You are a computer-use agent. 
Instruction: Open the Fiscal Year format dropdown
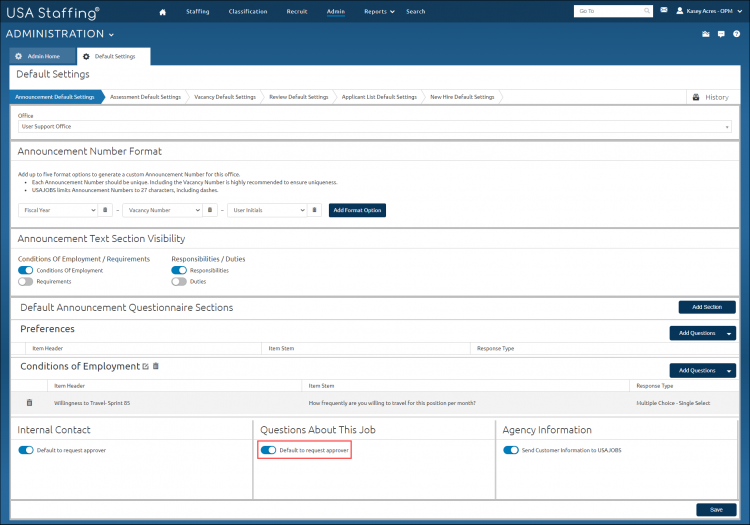pyautogui.click(x=58, y=210)
